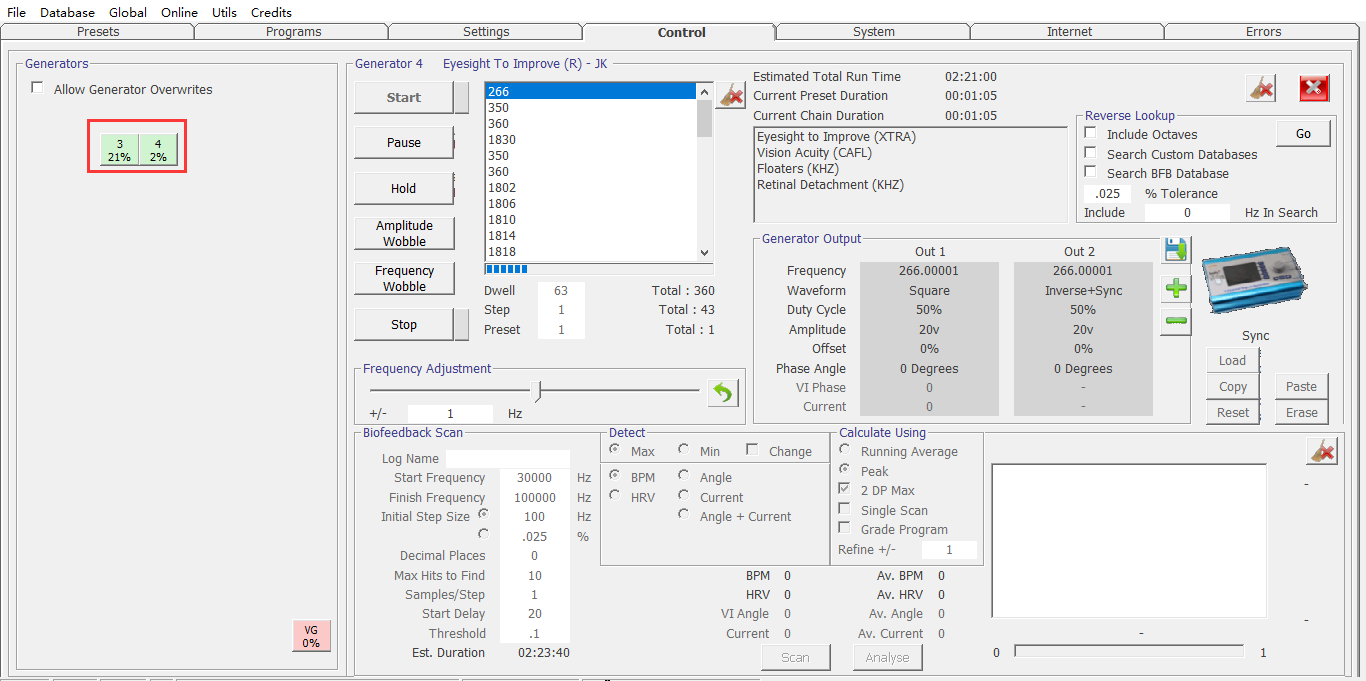Screen dimensions: 1366x681
Task: Click the broom icon next to the red X
Action: pyautogui.click(x=1261, y=88)
